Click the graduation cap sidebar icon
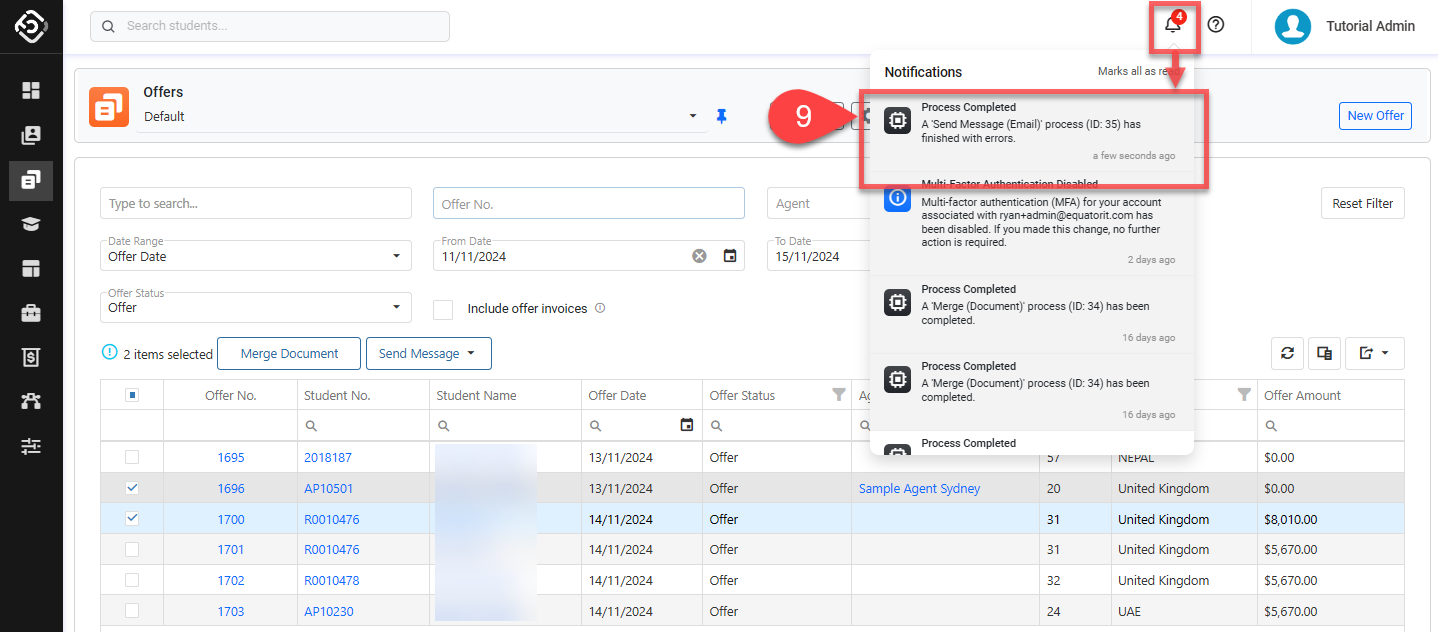1438x632 pixels. coord(31,224)
